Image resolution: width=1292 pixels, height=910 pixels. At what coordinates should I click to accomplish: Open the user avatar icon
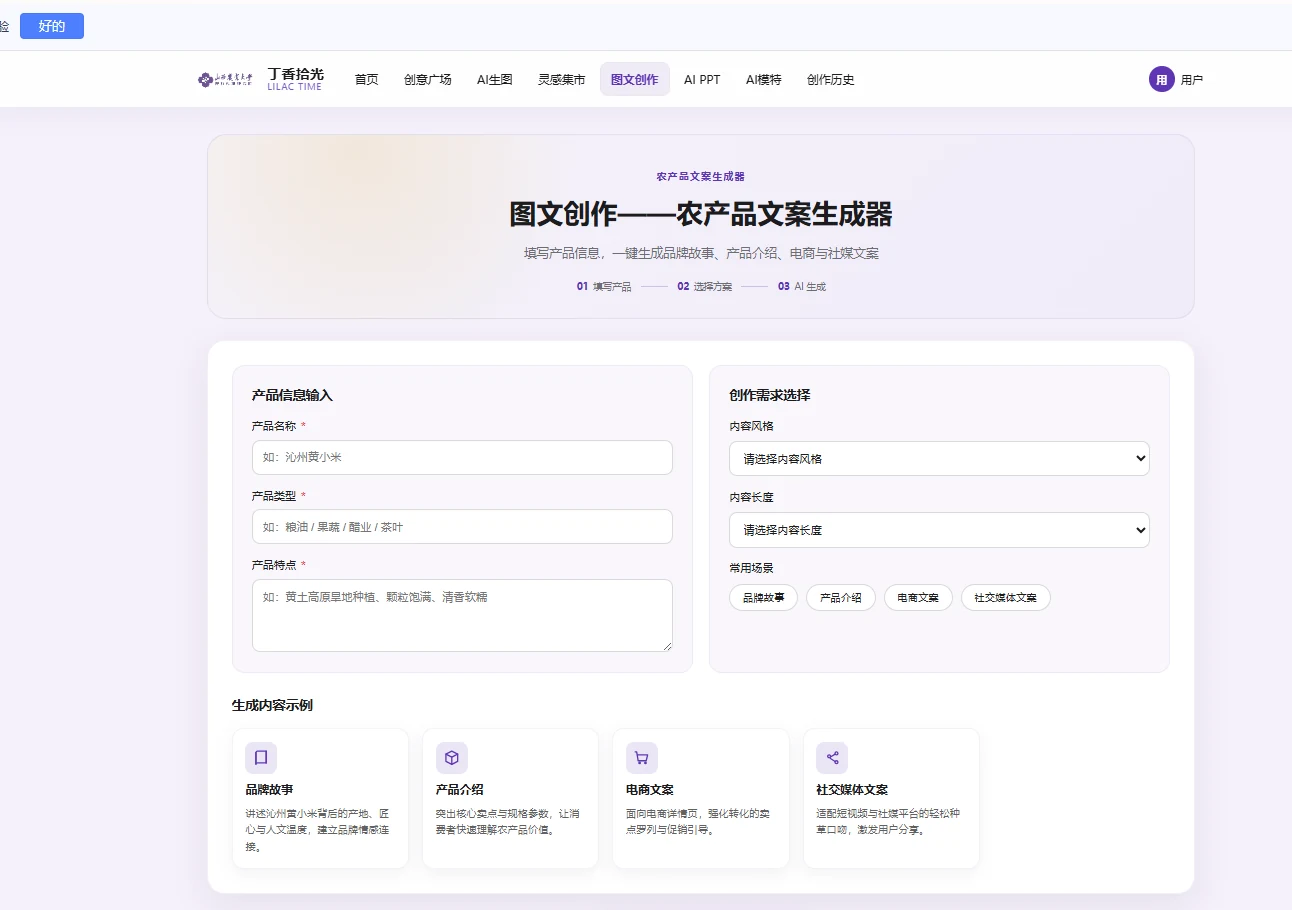point(1161,79)
